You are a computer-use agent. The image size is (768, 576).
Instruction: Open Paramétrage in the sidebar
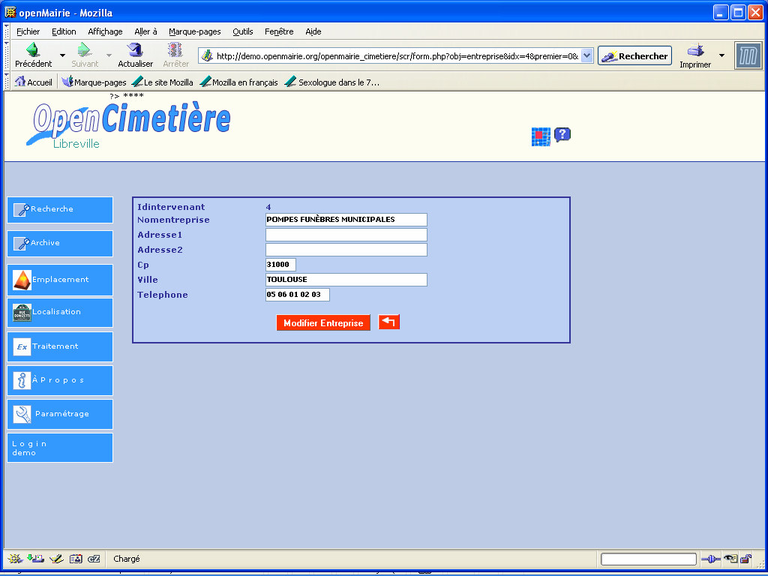click(60, 414)
